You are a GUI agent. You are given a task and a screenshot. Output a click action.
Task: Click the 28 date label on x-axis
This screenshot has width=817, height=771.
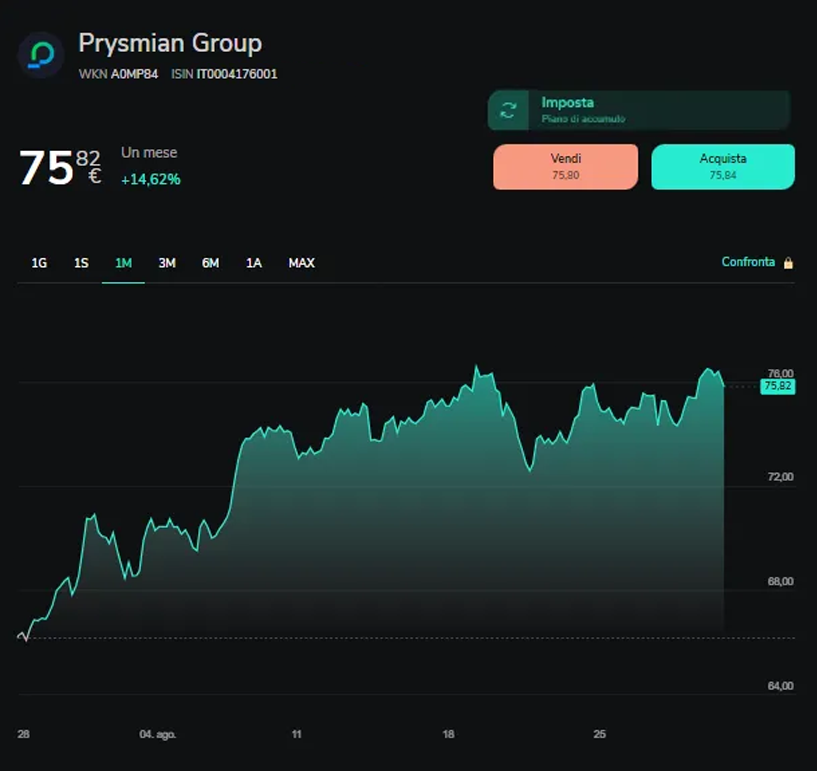pyautogui.click(x=23, y=735)
